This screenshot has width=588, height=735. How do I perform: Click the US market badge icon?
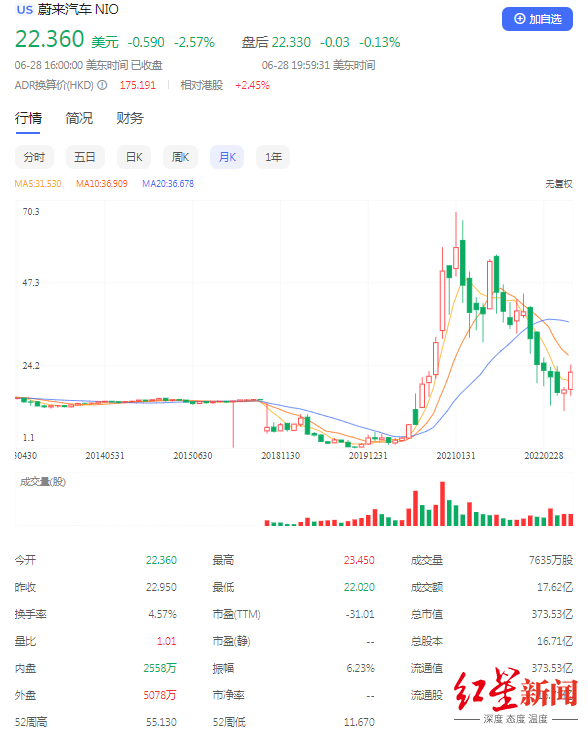(x=24, y=9)
